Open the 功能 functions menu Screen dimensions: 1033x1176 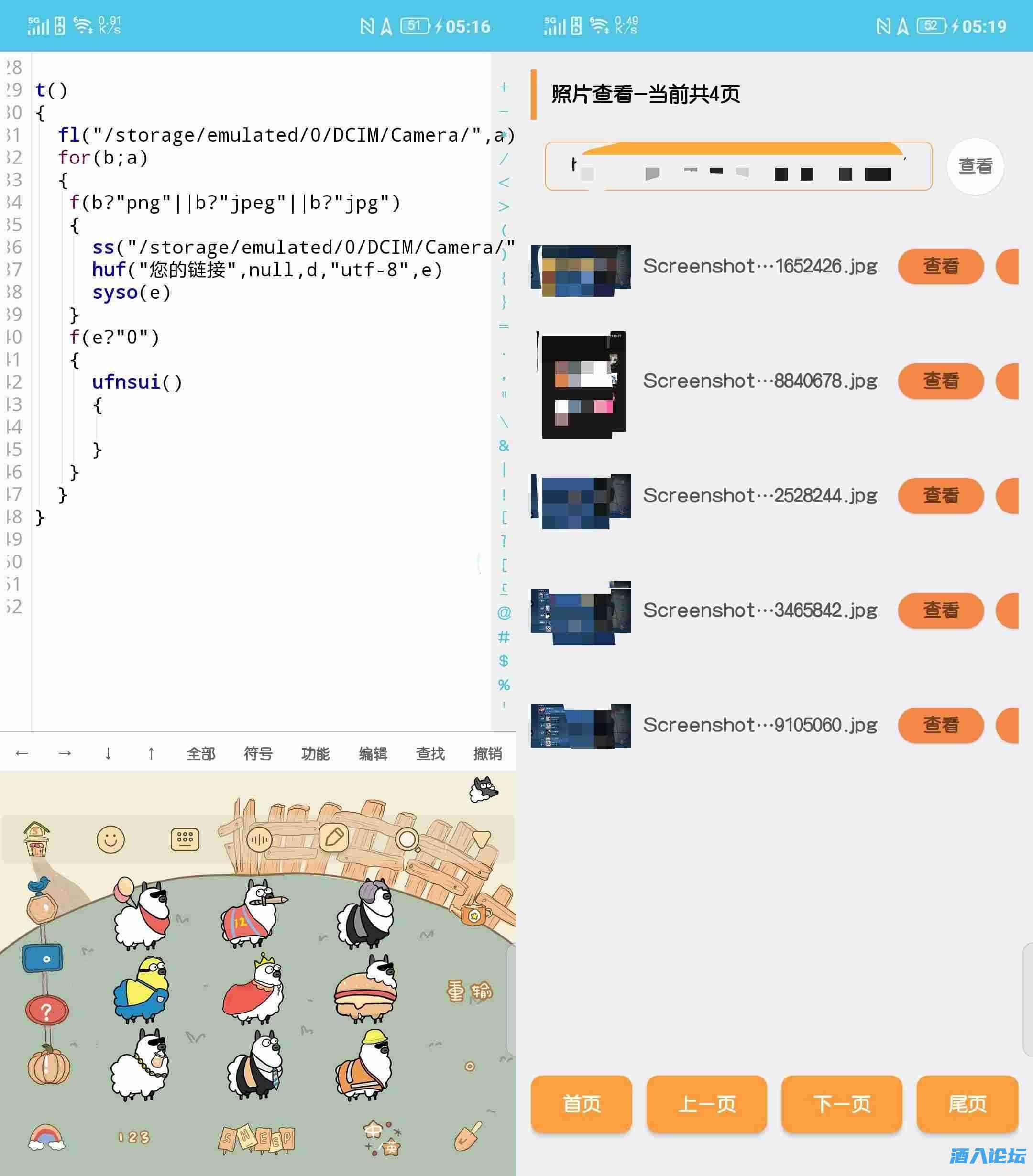[315, 754]
